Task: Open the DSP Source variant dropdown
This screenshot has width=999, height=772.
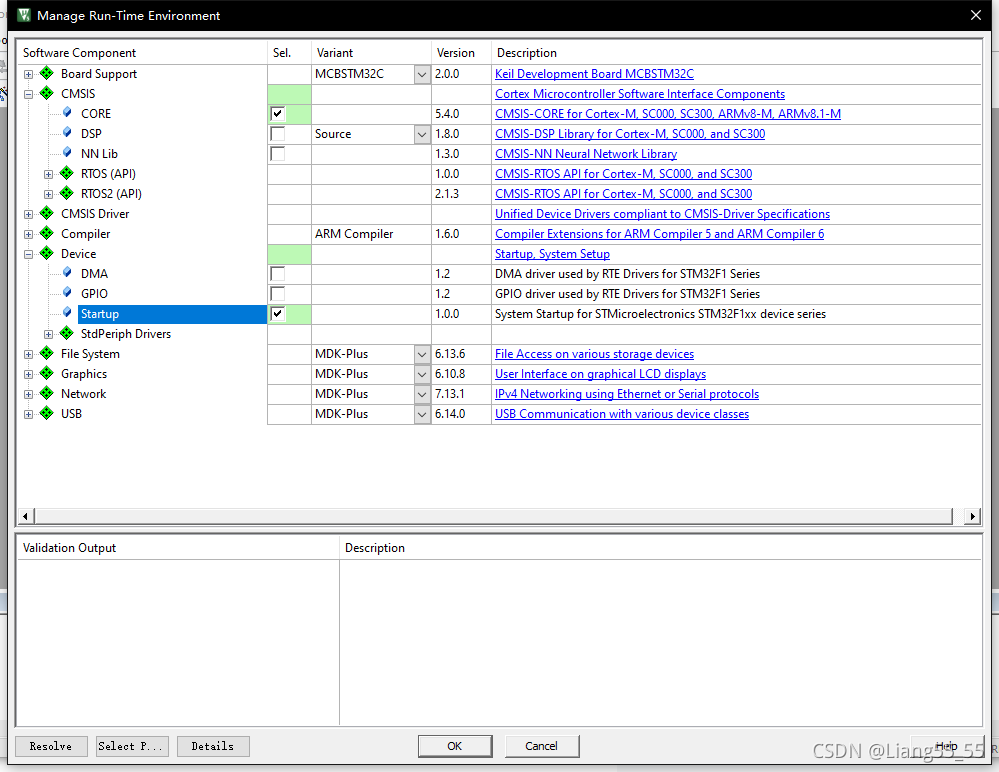Action: click(422, 134)
